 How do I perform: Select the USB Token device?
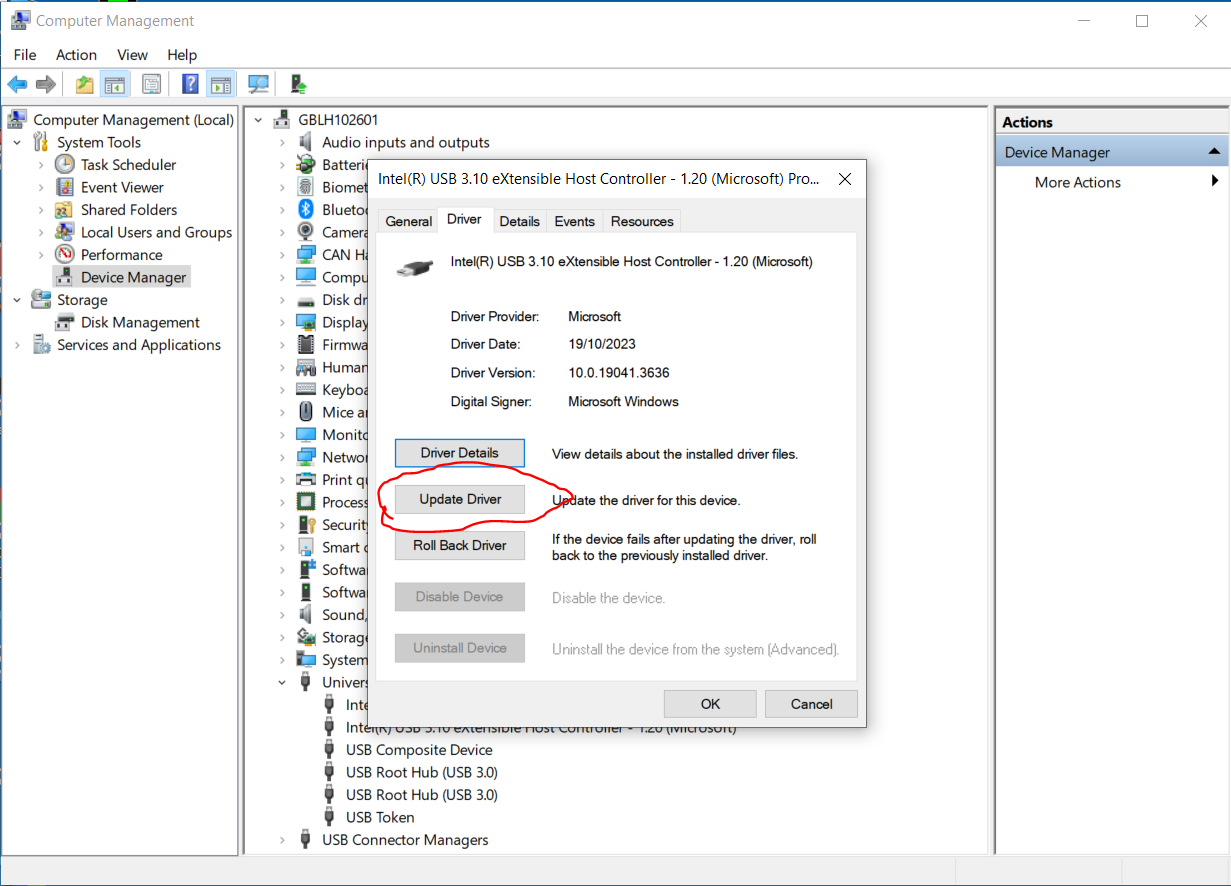coord(380,817)
